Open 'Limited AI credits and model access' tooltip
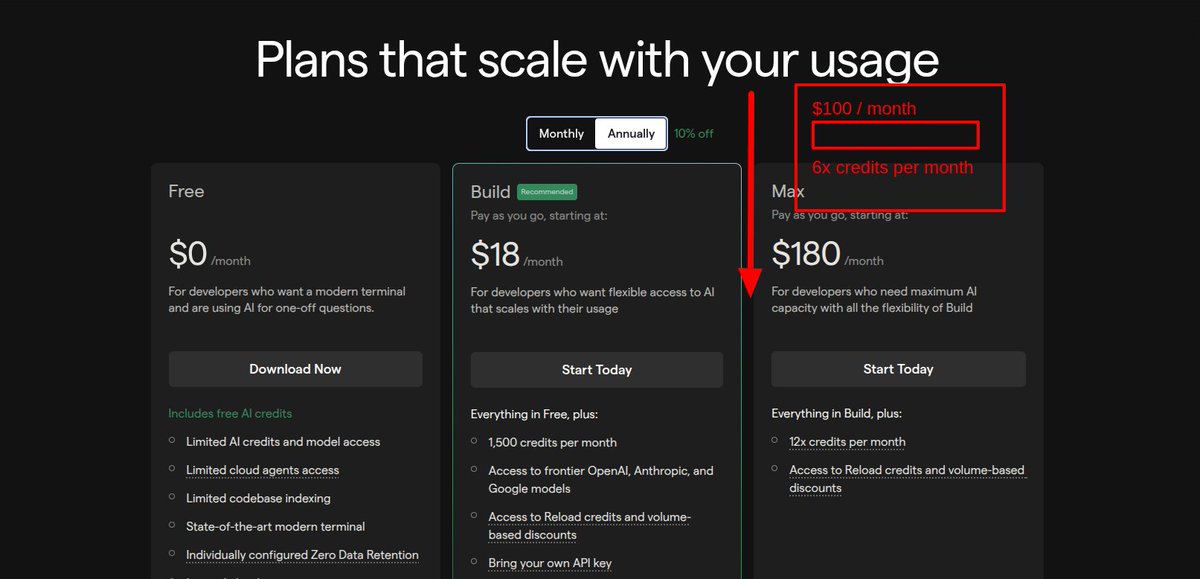Image resolution: width=1200 pixels, height=579 pixels. [x=283, y=442]
